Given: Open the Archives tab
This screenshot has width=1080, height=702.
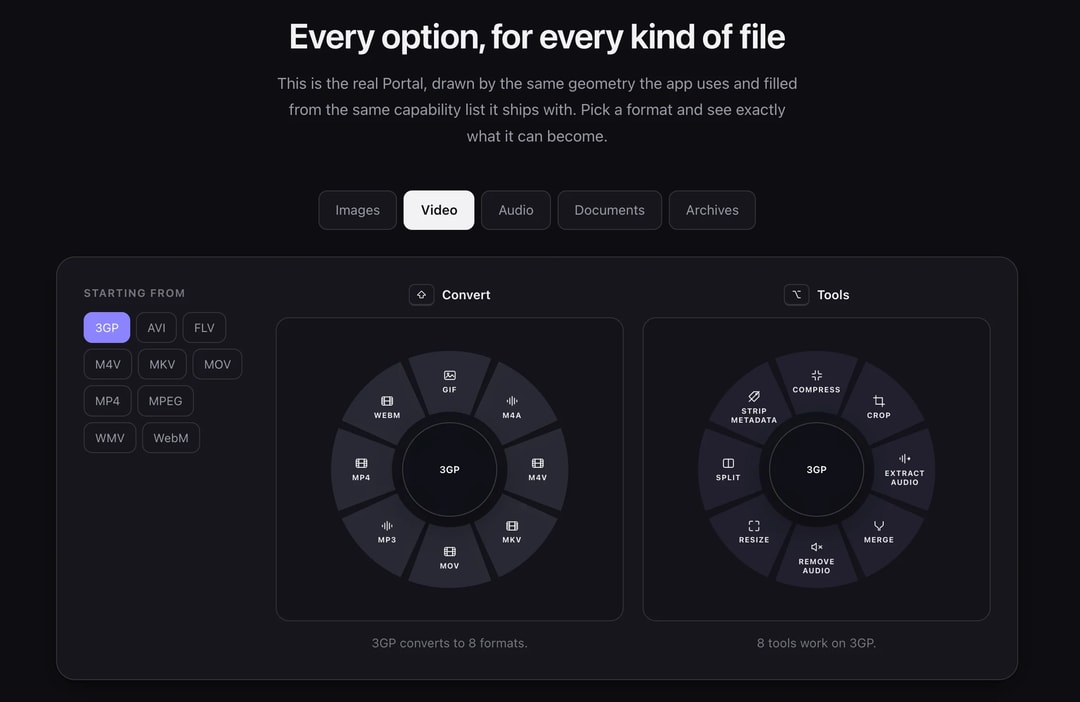Looking at the screenshot, I should (x=712, y=210).
